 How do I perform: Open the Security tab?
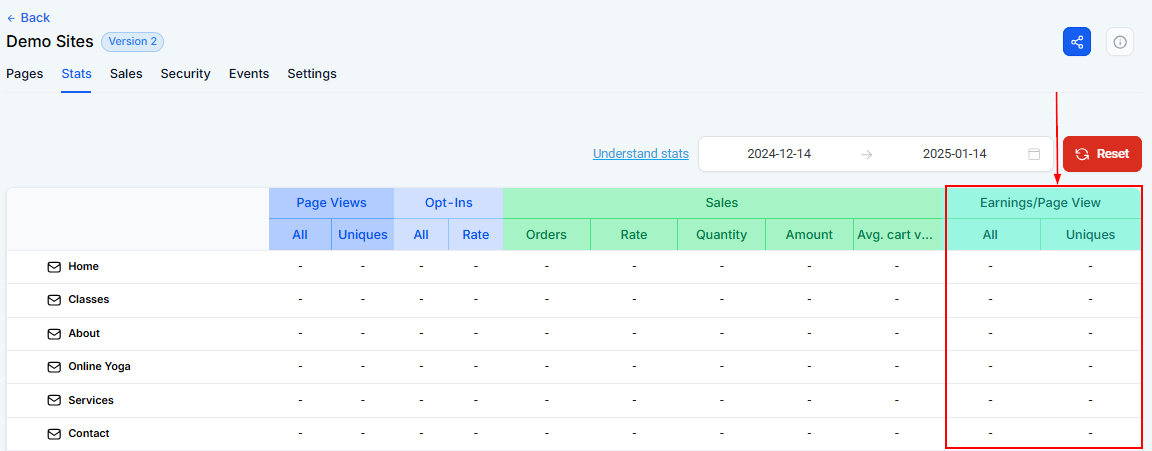186,73
